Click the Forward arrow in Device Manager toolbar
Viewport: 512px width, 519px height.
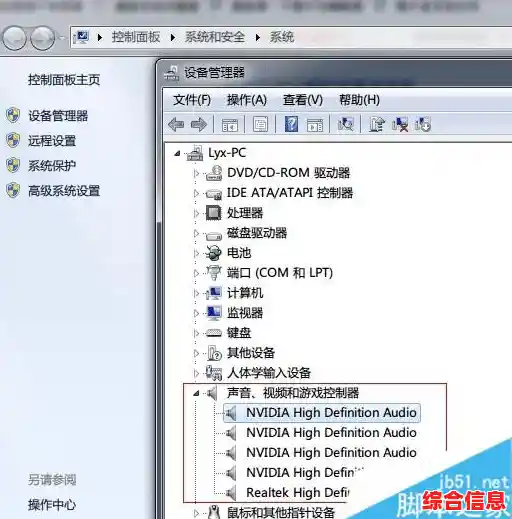pyautogui.click(x=199, y=125)
